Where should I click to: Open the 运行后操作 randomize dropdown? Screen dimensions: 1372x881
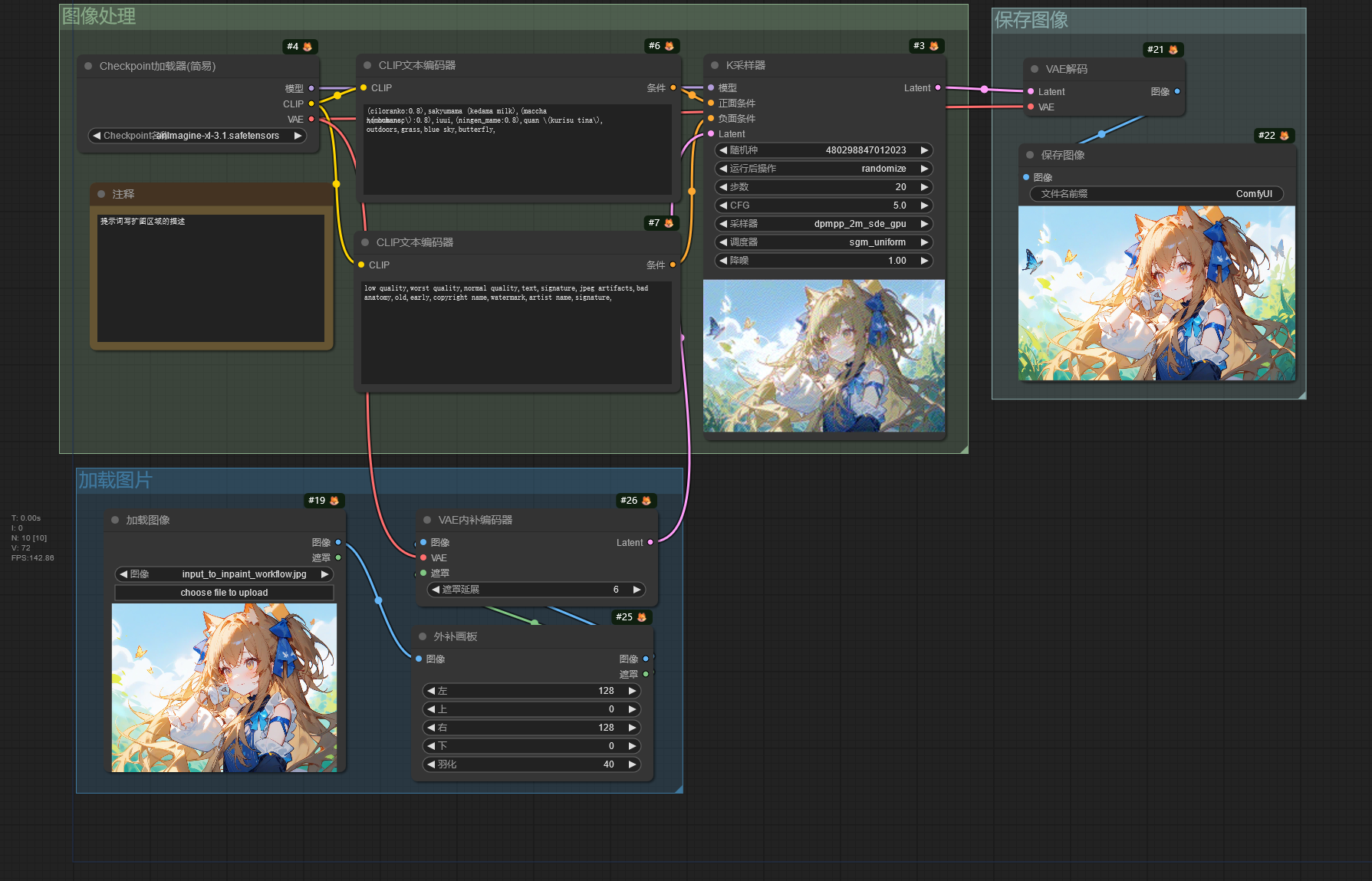(823, 169)
